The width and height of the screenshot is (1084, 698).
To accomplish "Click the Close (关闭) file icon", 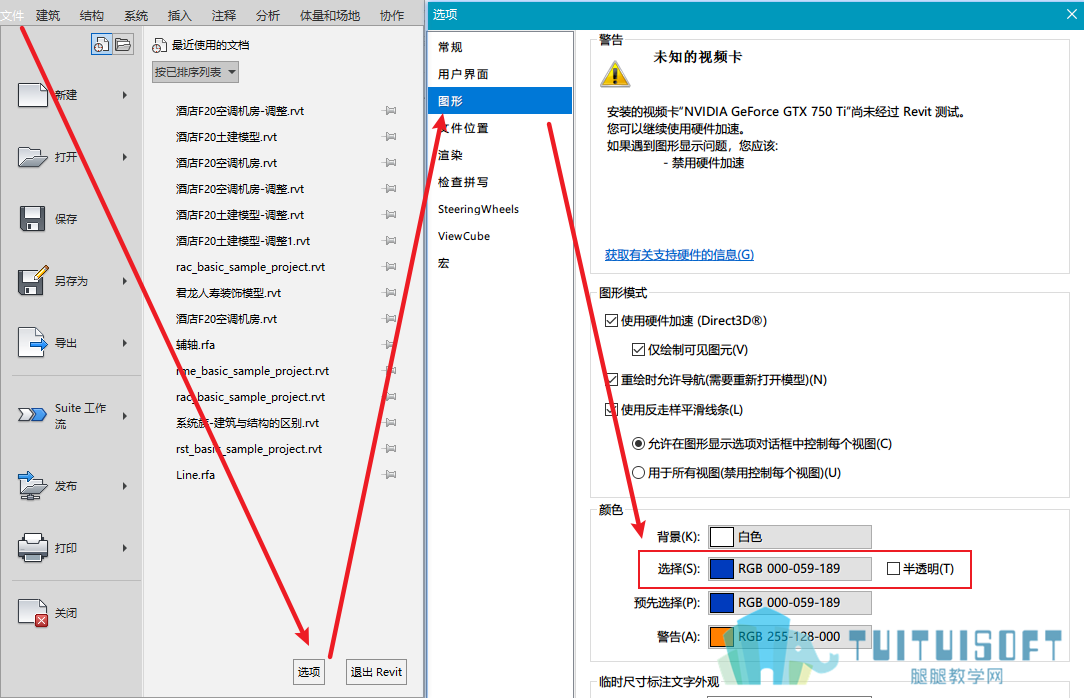I will 32,612.
